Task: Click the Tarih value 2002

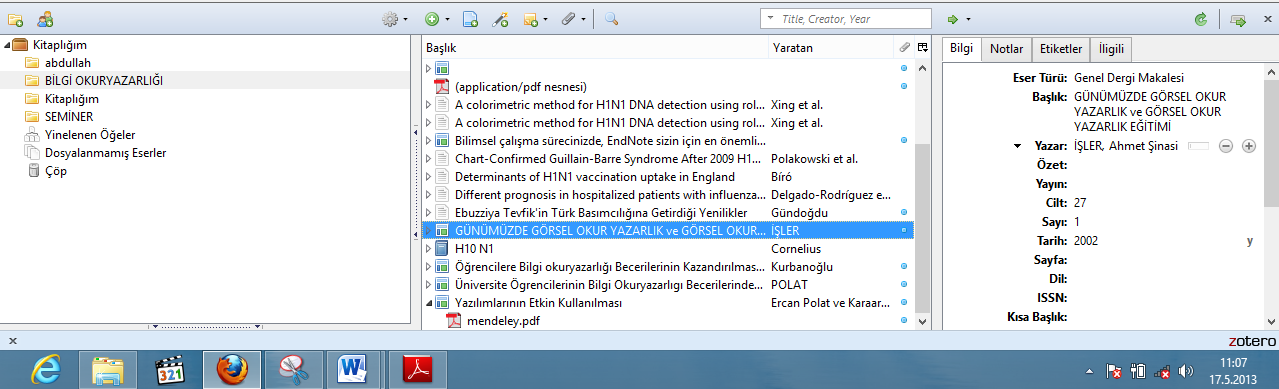Action: tap(1087, 241)
